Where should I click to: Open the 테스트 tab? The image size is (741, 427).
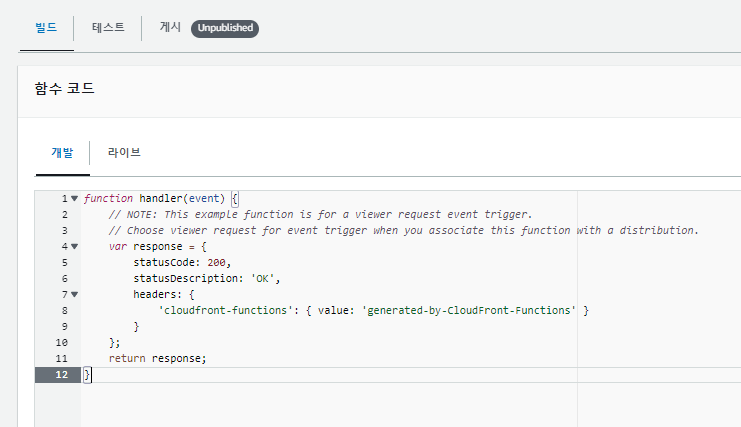pos(108,27)
